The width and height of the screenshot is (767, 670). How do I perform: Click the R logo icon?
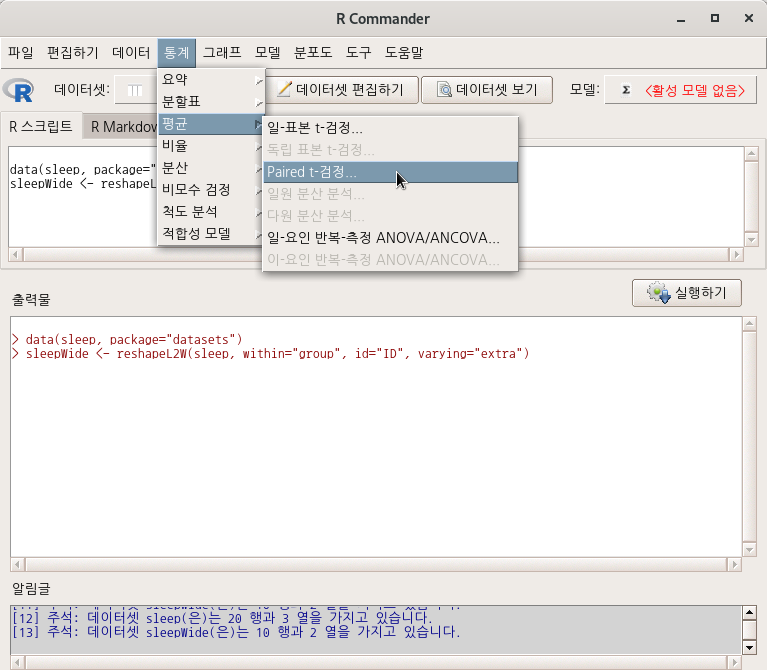[19, 90]
